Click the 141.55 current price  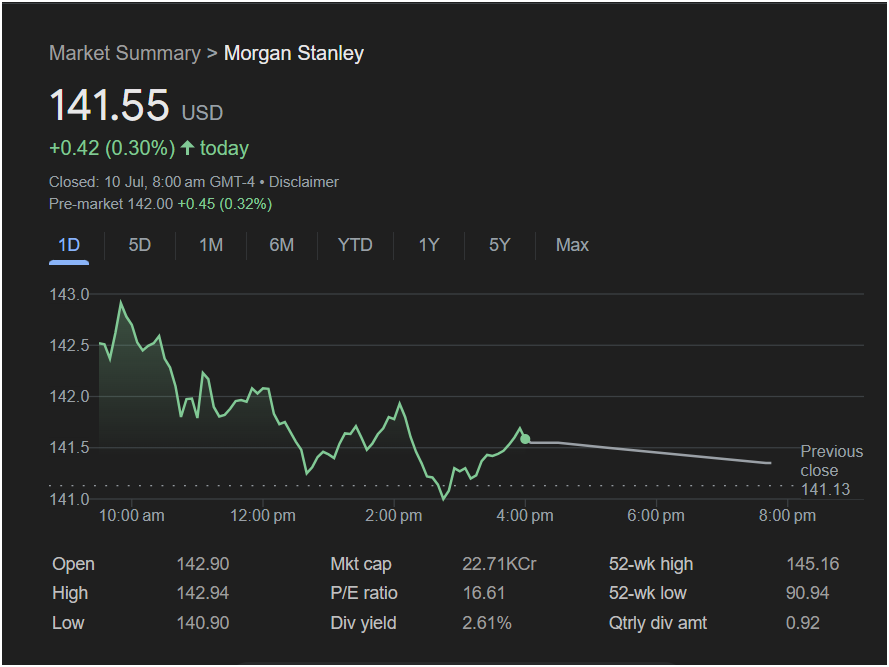coord(109,105)
